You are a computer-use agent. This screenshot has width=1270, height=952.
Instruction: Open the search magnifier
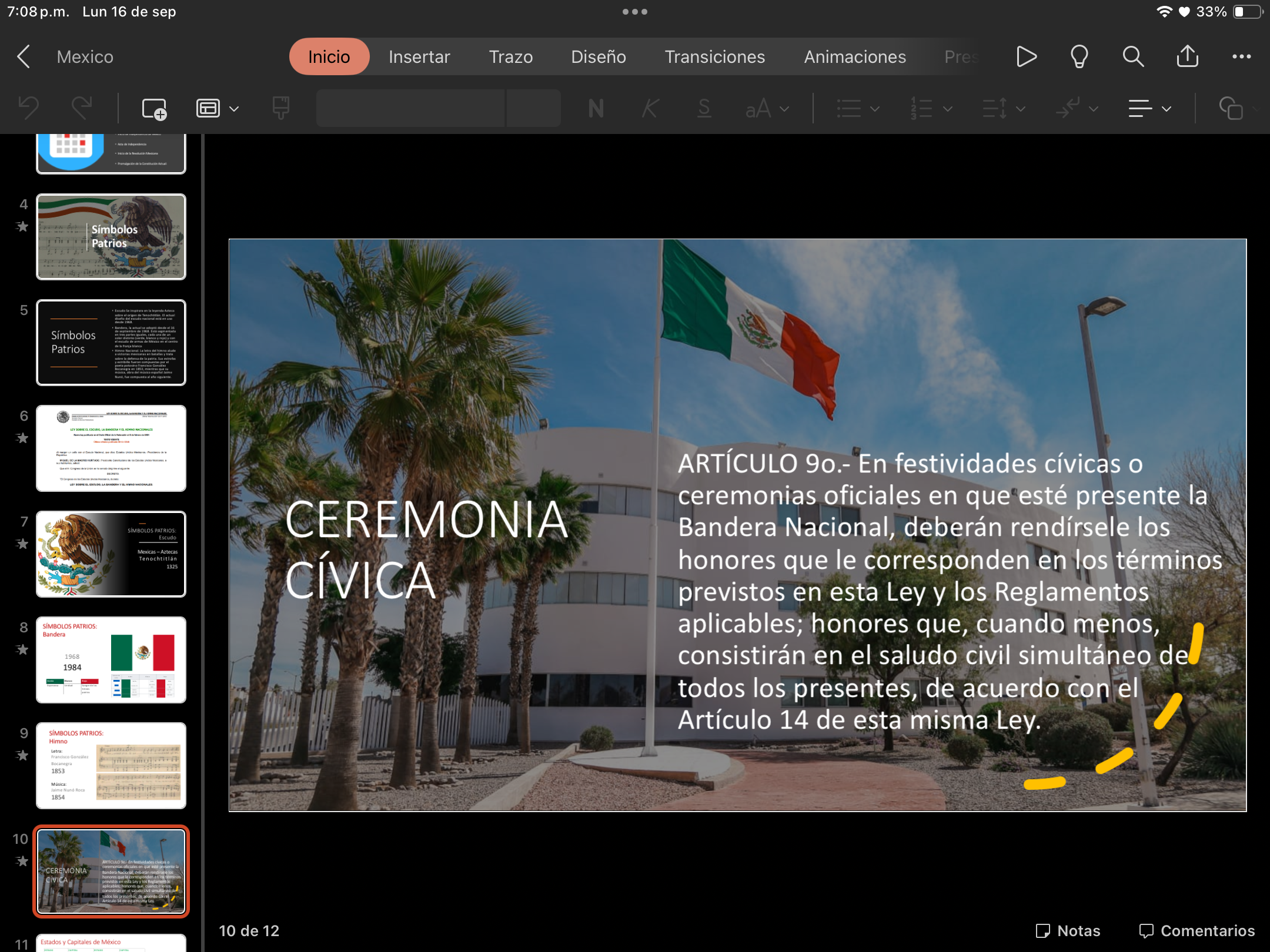point(1133,57)
